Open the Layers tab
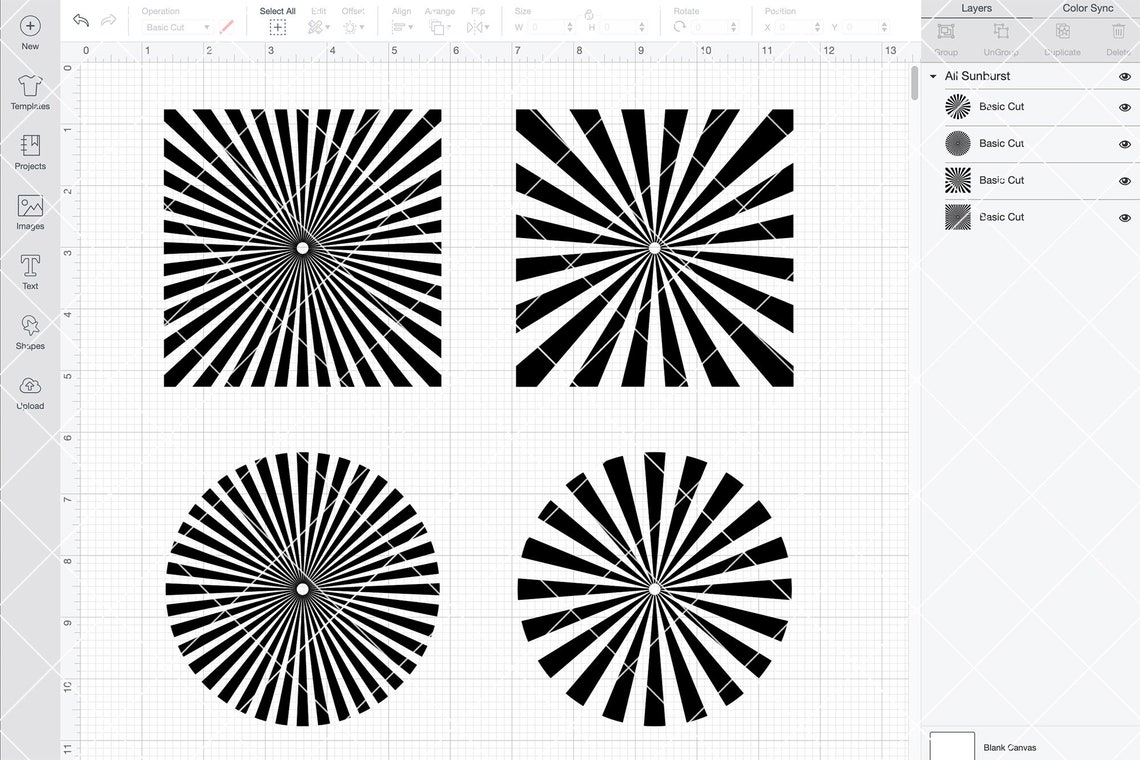Viewport: 1140px width, 760px height. coord(976,8)
